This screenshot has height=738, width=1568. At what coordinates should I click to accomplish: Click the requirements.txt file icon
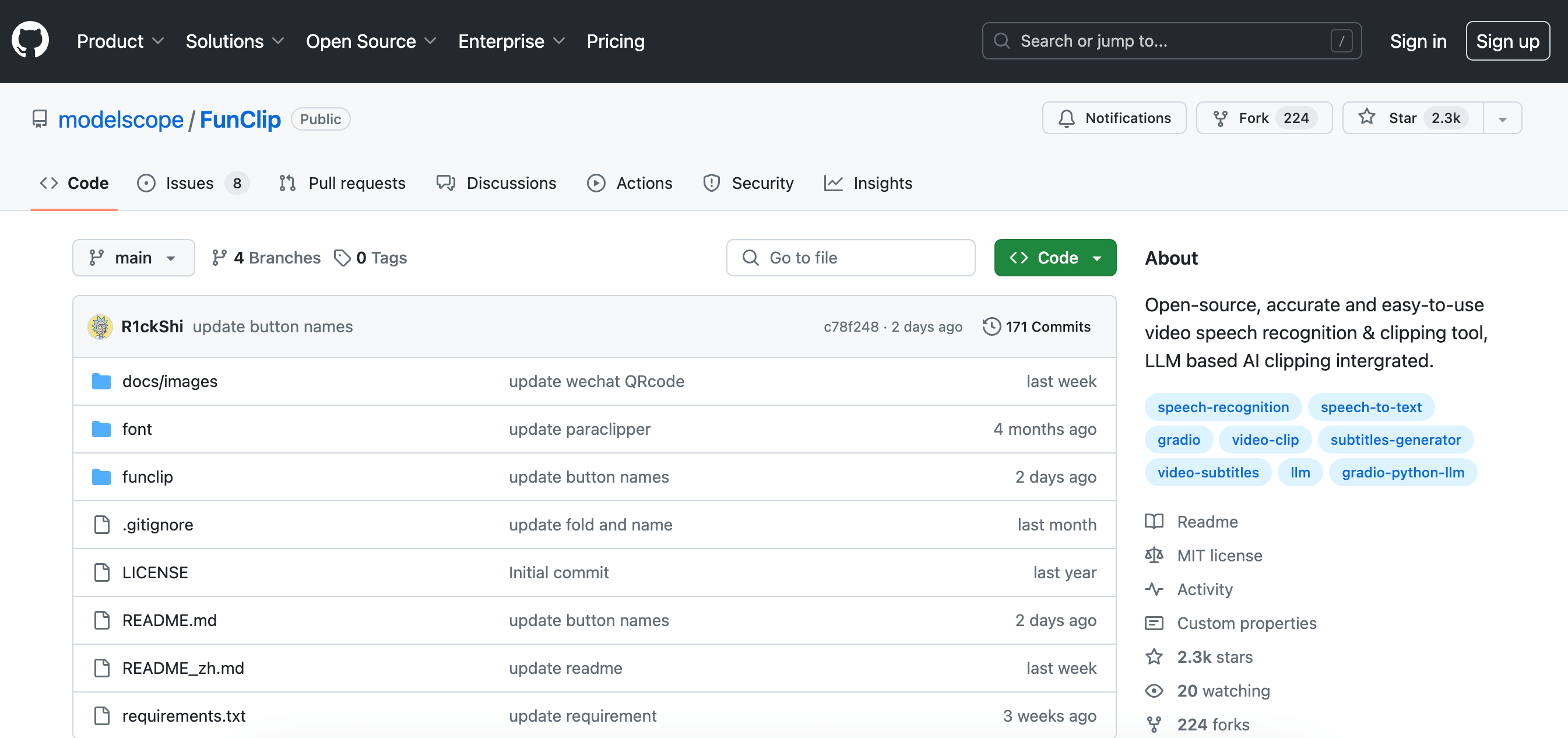click(101, 715)
